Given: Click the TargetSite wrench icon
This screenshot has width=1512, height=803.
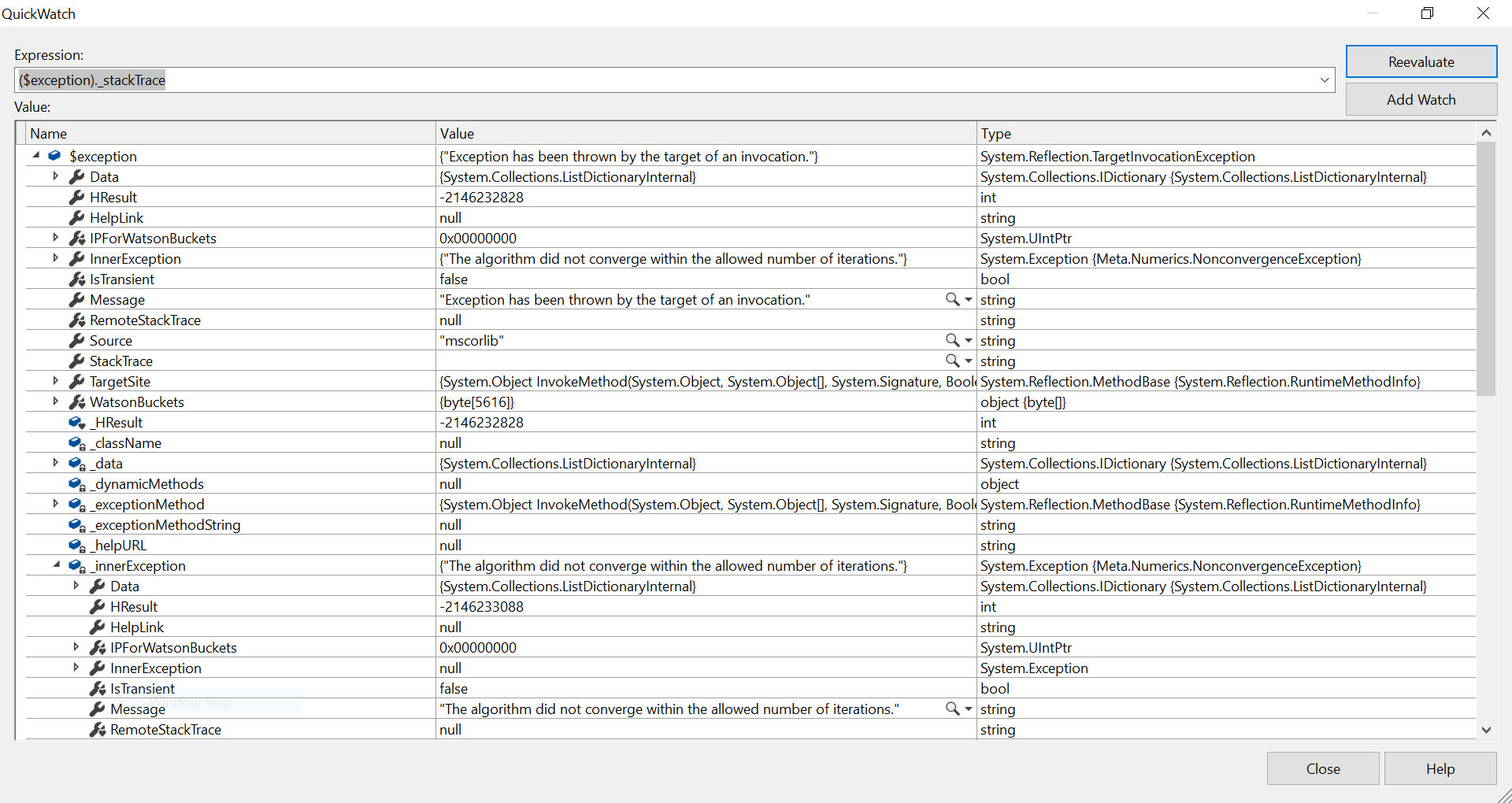Looking at the screenshot, I should (x=76, y=381).
